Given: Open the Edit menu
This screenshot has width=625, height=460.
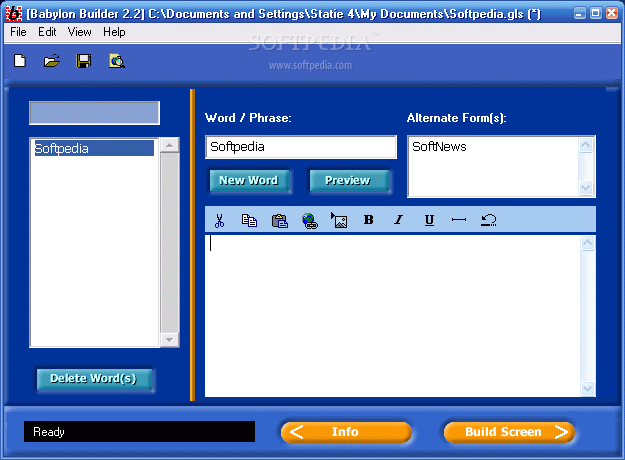Looking at the screenshot, I should (47, 32).
